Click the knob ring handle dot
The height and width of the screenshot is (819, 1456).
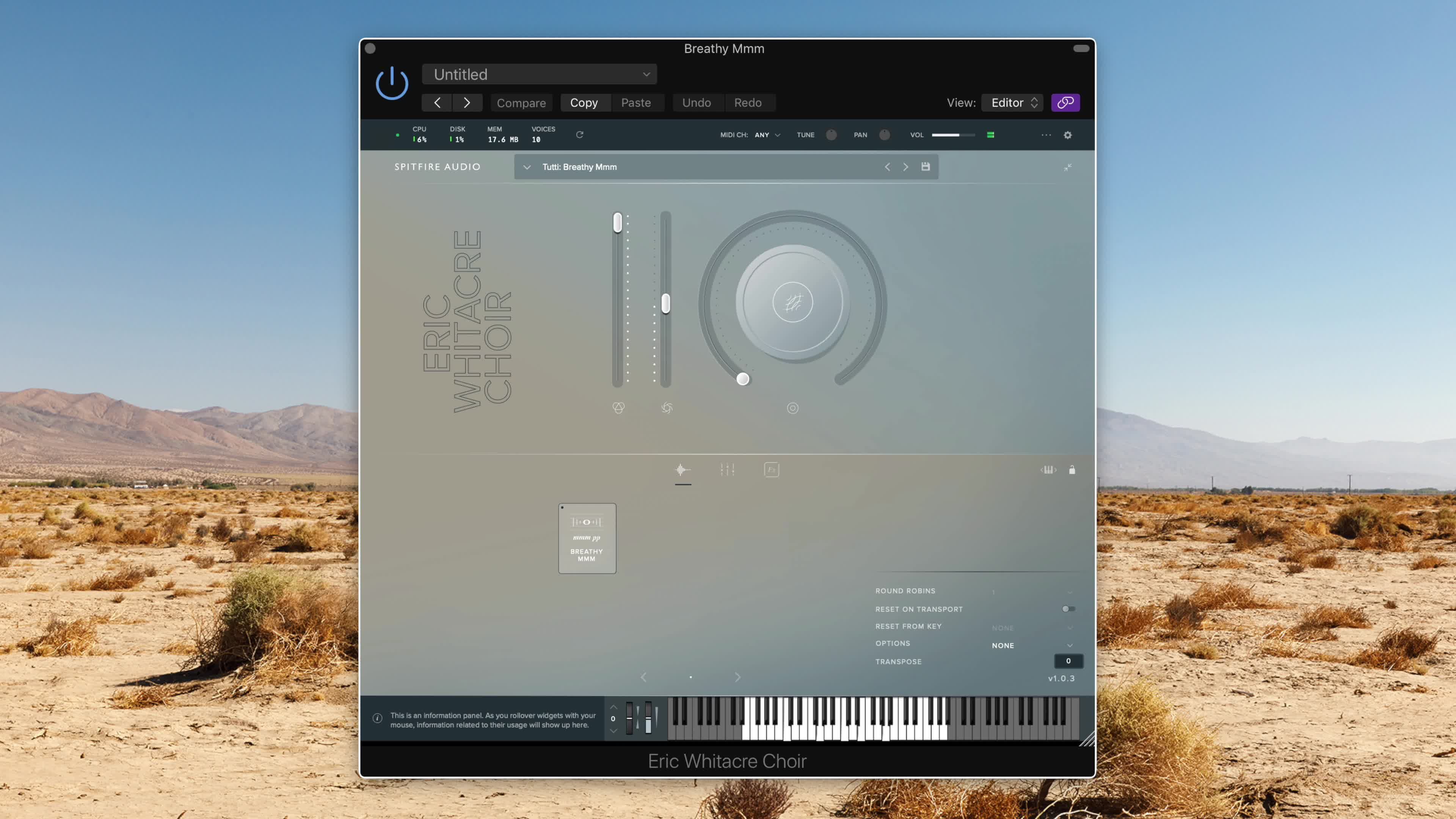[743, 379]
